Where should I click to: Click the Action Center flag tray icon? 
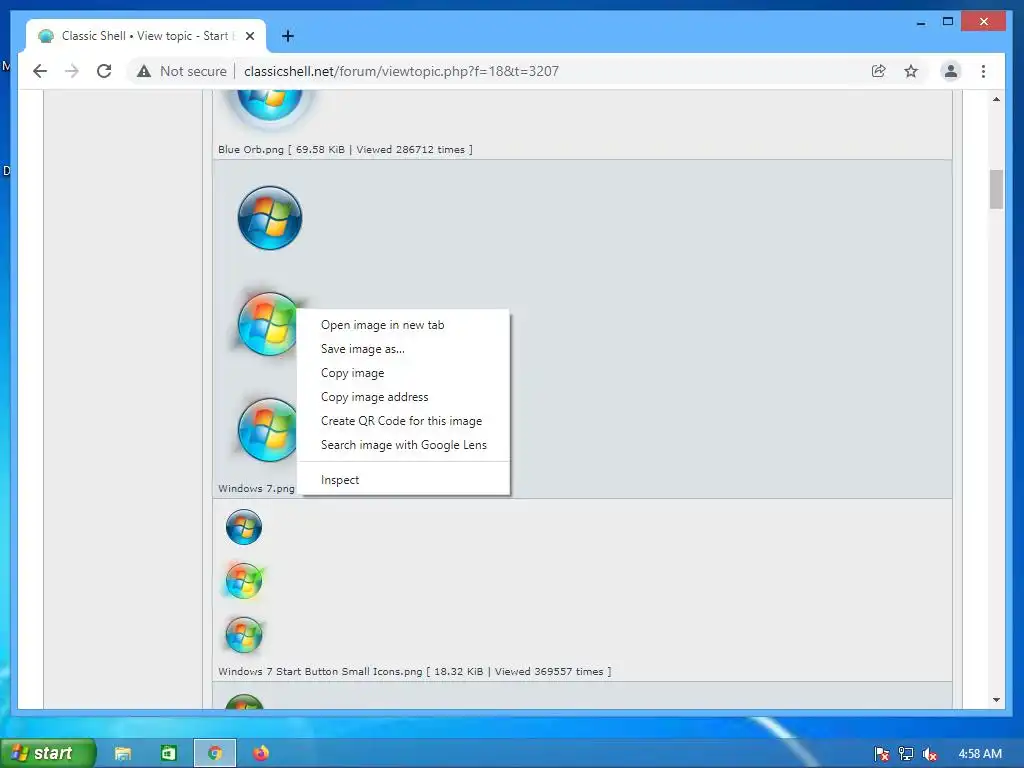(x=881, y=754)
